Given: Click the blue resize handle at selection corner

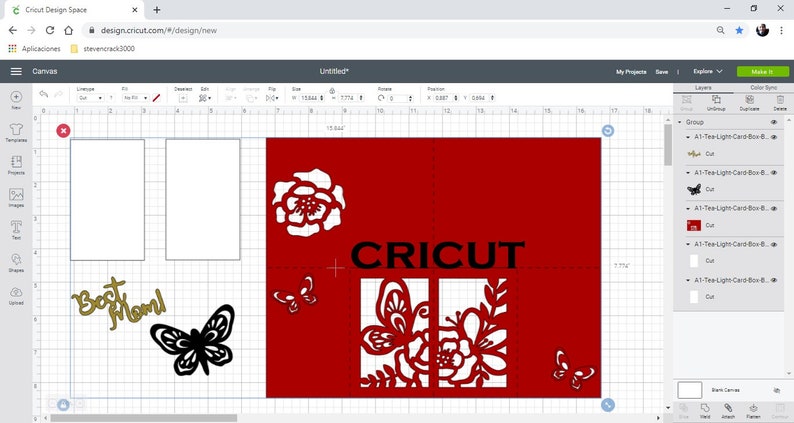Looking at the screenshot, I should point(608,405).
